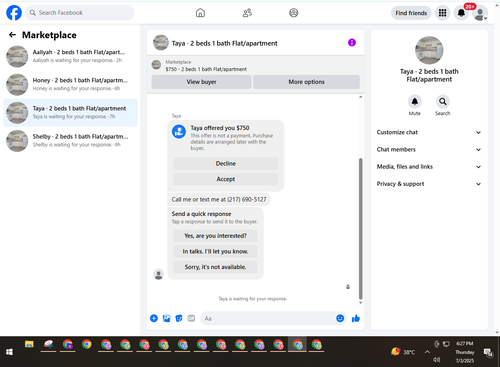The height and width of the screenshot is (367, 500).
Task: Click the Taya offer person icon
Action: click(x=179, y=132)
